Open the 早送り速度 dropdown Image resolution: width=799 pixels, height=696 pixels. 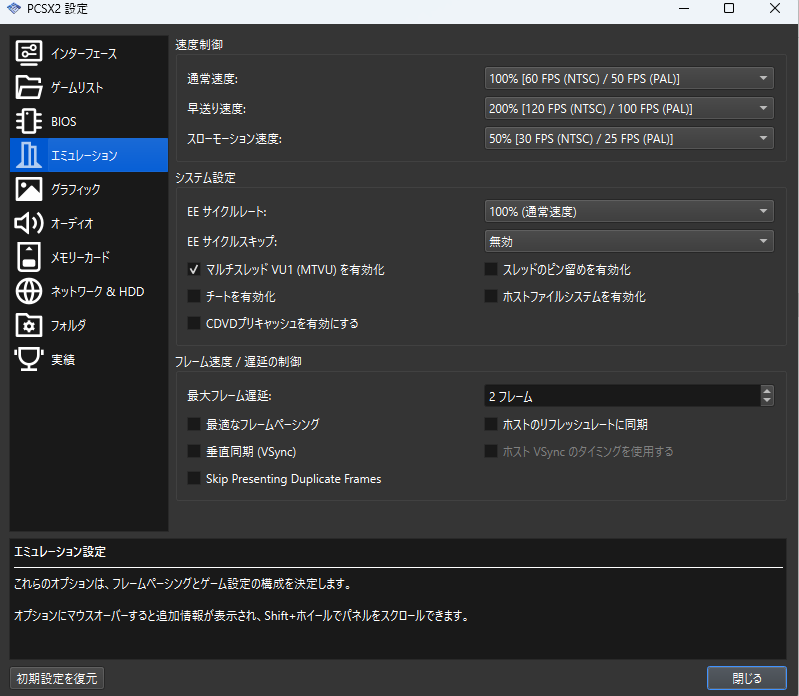click(x=629, y=108)
